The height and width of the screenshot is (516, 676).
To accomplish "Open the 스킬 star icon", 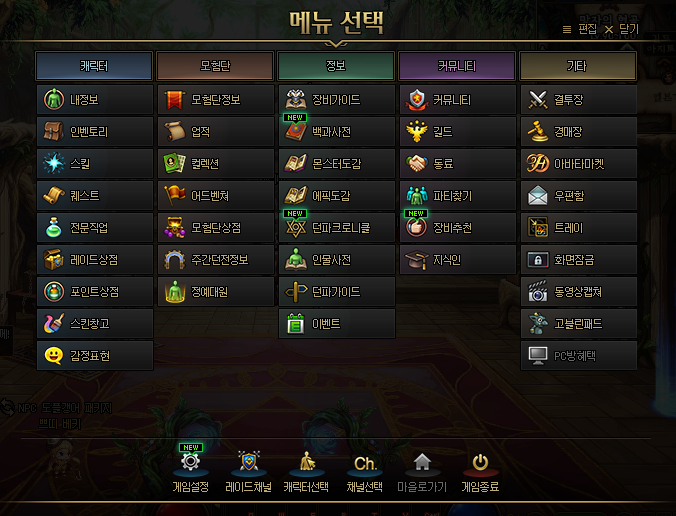I will pos(53,163).
